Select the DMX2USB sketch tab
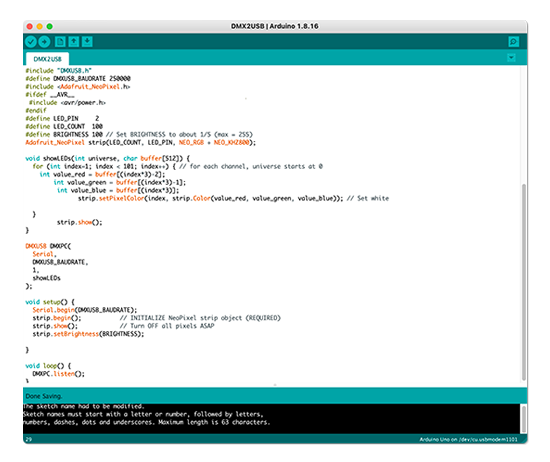Viewport: 550px width, 462px height. 47,59
